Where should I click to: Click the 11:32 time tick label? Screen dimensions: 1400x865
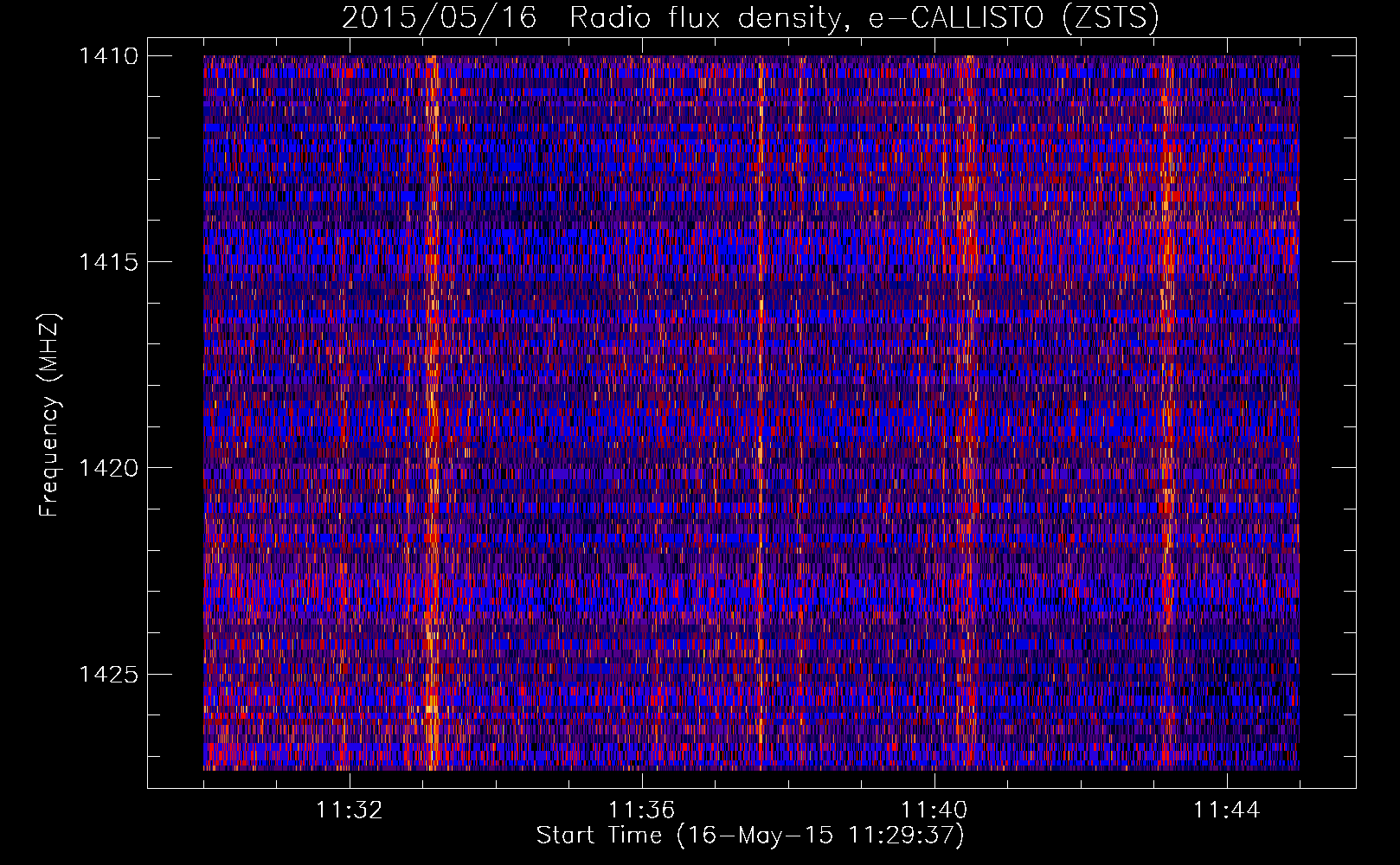coord(350,811)
